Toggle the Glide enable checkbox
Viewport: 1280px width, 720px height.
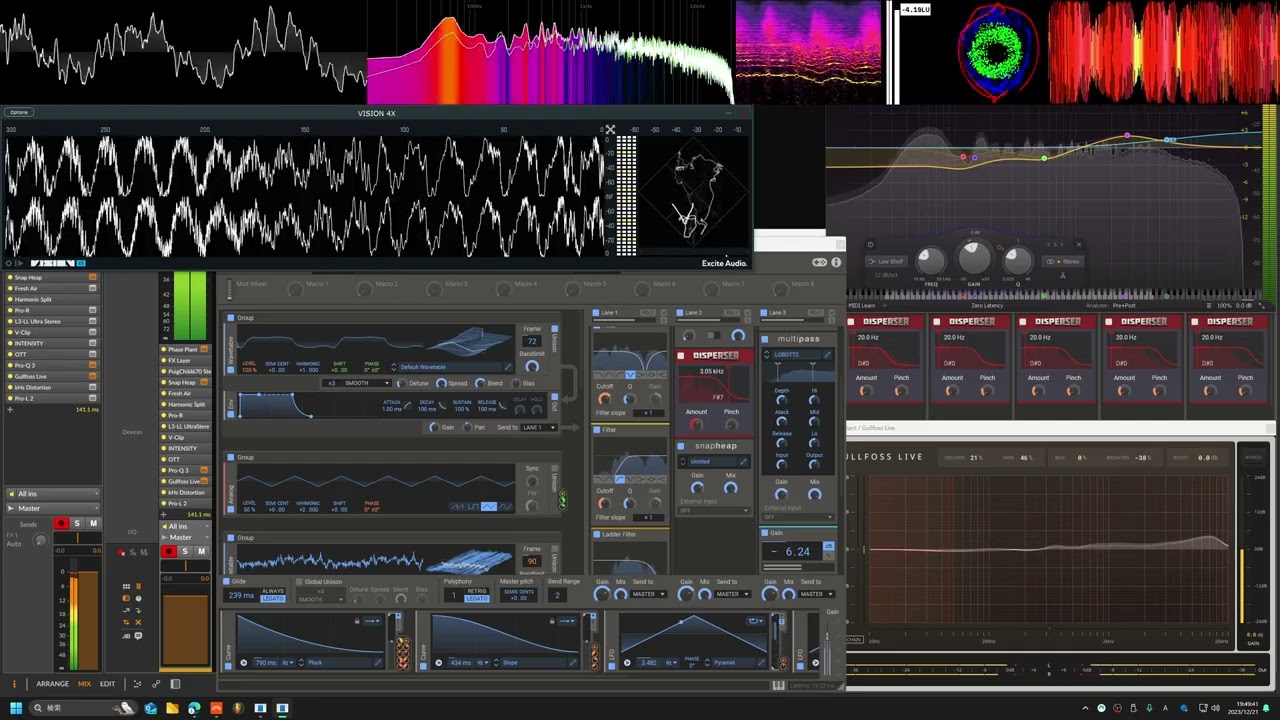pyautogui.click(x=227, y=581)
